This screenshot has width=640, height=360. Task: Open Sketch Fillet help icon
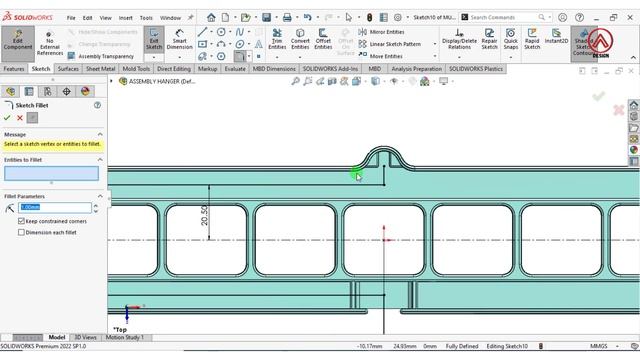tap(97, 105)
